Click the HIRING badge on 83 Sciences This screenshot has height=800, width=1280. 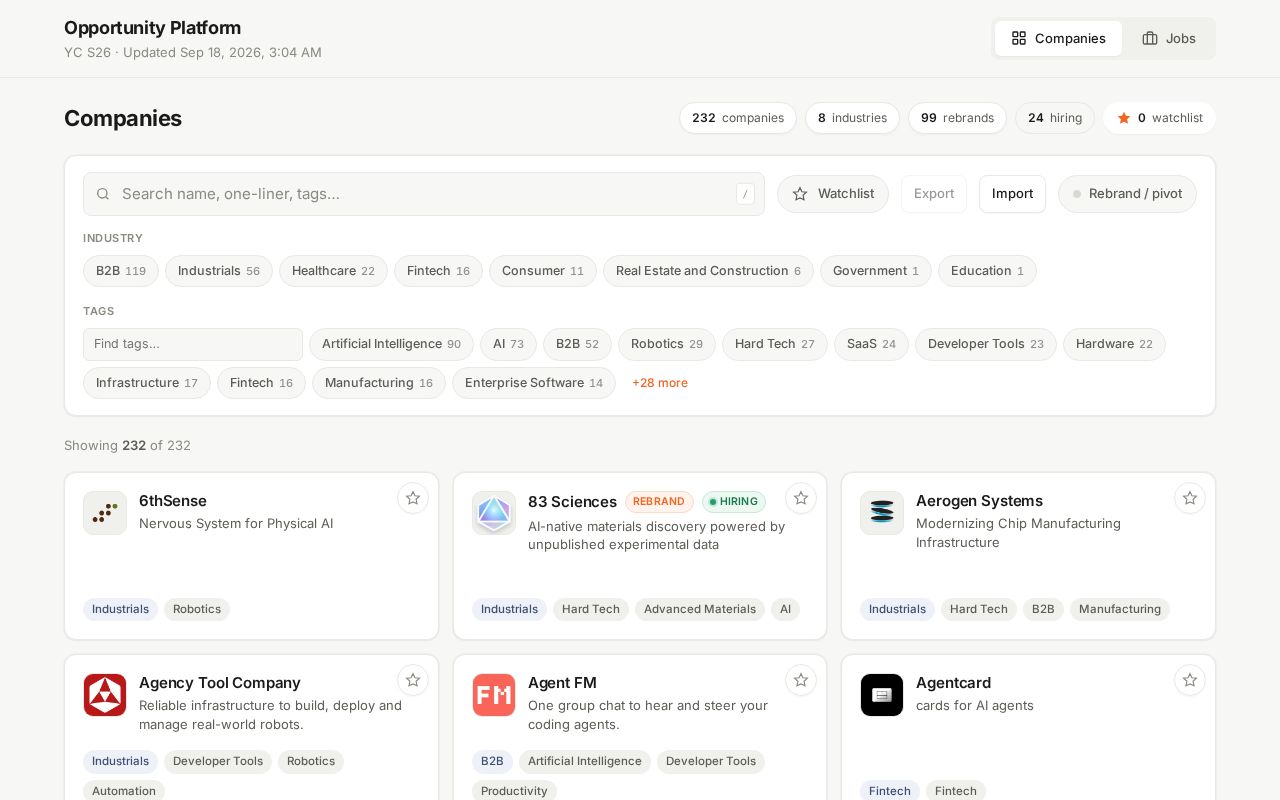(734, 502)
